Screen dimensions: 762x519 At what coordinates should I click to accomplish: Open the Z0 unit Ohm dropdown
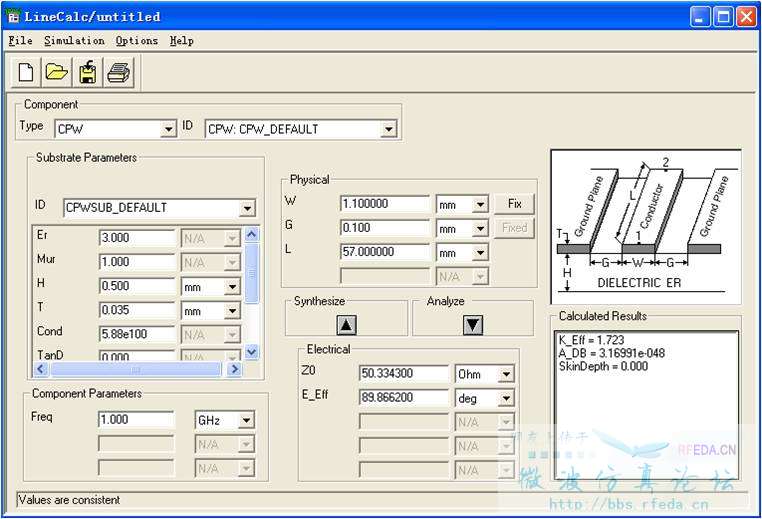pos(506,374)
